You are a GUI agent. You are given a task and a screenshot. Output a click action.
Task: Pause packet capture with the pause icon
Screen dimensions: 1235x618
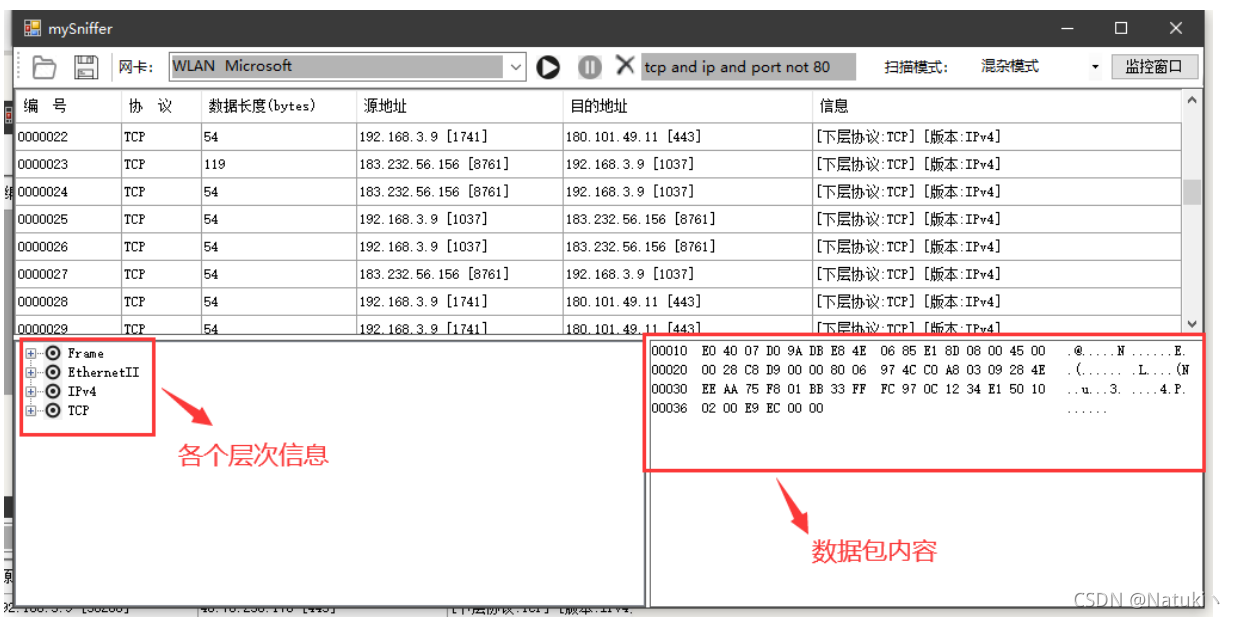(590, 67)
